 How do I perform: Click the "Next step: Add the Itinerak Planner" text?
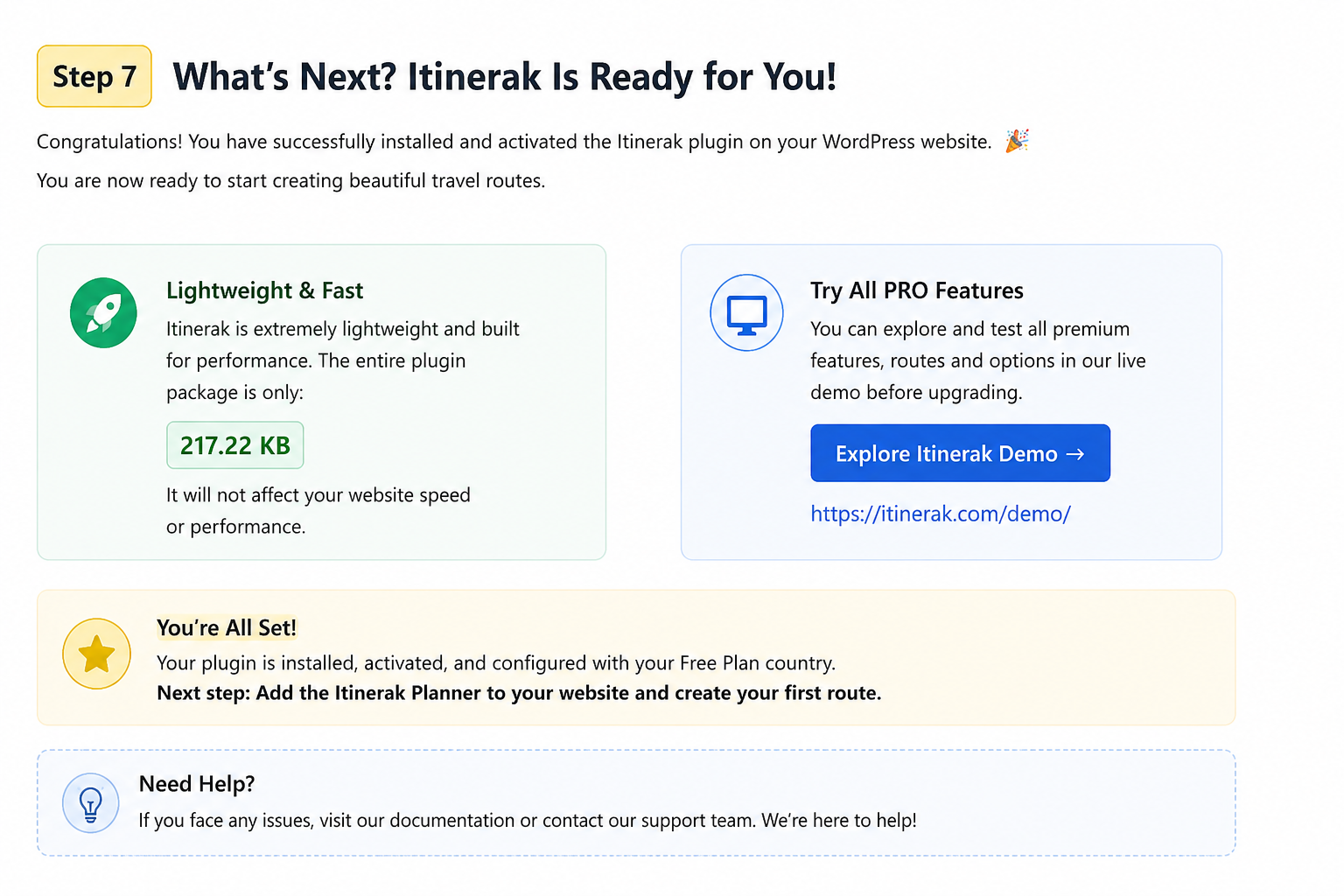[519, 693]
